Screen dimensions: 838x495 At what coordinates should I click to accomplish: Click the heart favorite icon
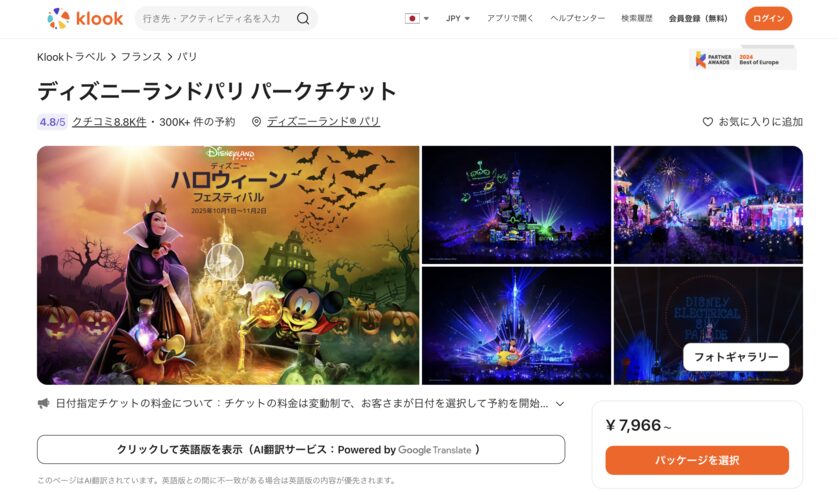coord(708,122)
